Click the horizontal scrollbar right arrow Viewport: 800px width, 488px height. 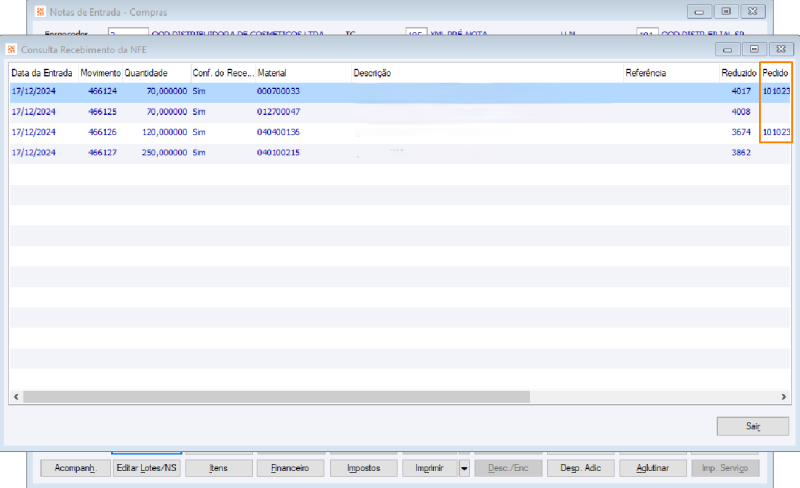784,397
